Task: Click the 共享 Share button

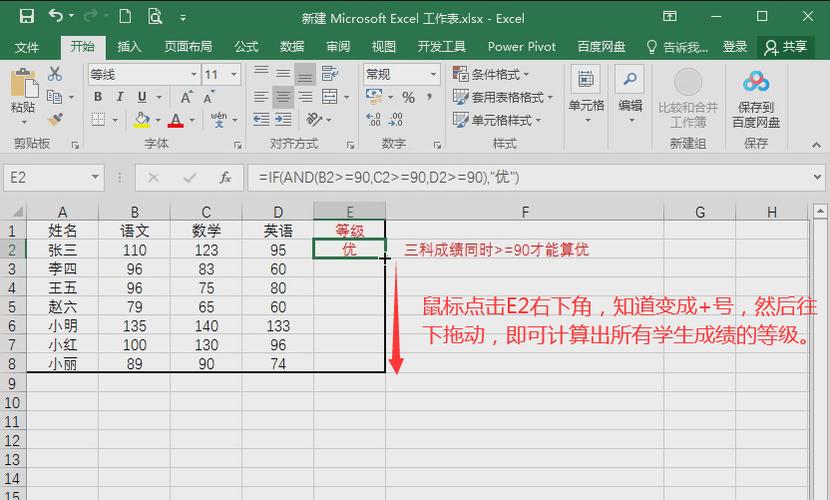Action: [786, 47]
